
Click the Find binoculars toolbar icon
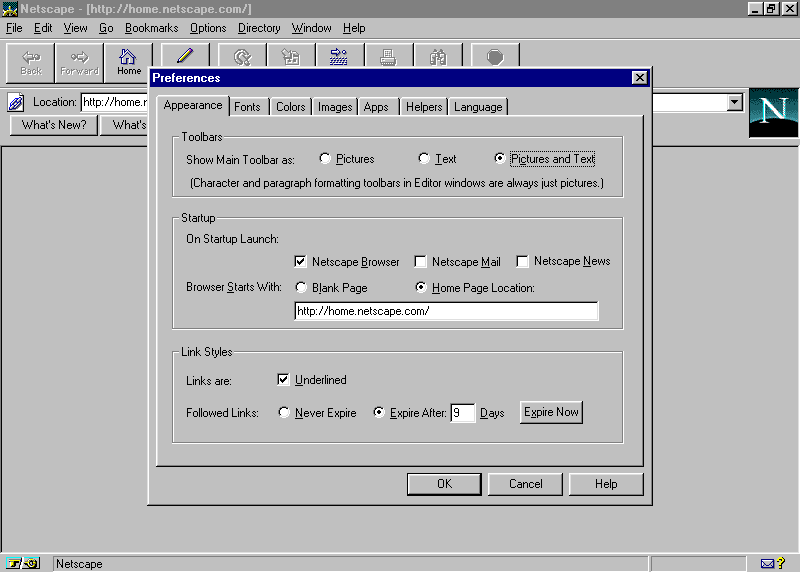click(438, 56)
